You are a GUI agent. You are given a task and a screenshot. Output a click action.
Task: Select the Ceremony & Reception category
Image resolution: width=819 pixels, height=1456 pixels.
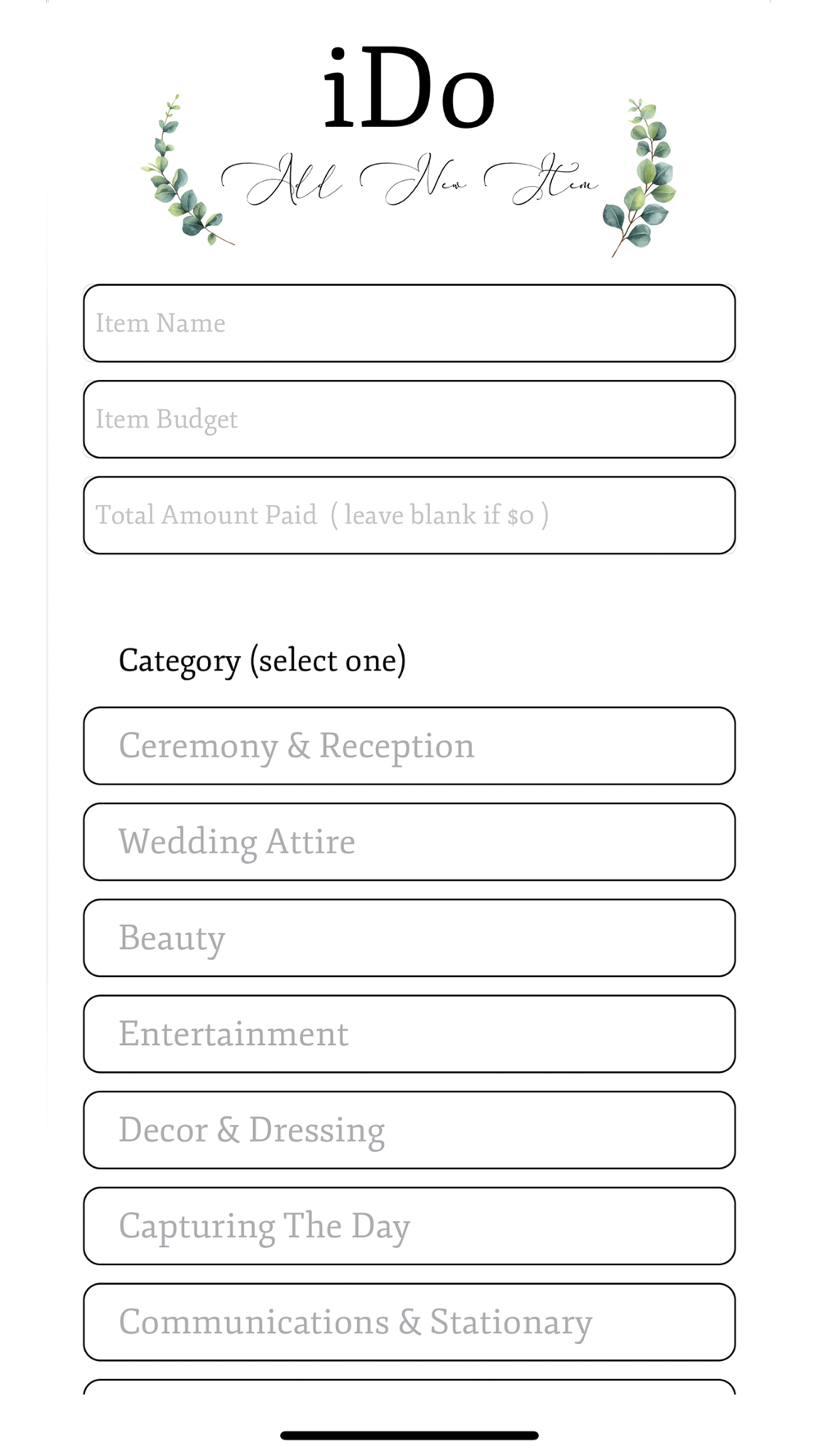coord(409,746)
